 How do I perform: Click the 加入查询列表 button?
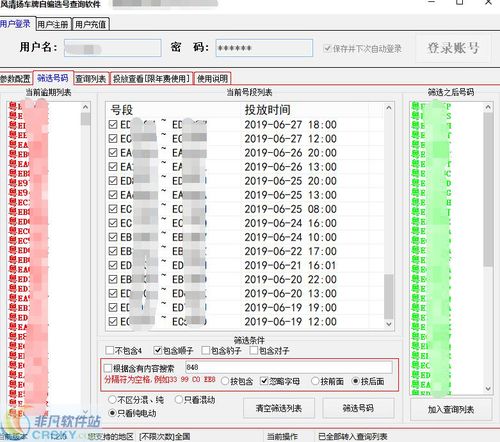451,410
